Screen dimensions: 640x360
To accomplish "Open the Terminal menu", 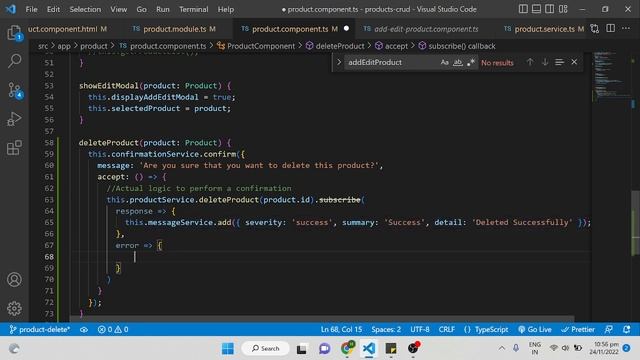I will [x=193, y=9].
